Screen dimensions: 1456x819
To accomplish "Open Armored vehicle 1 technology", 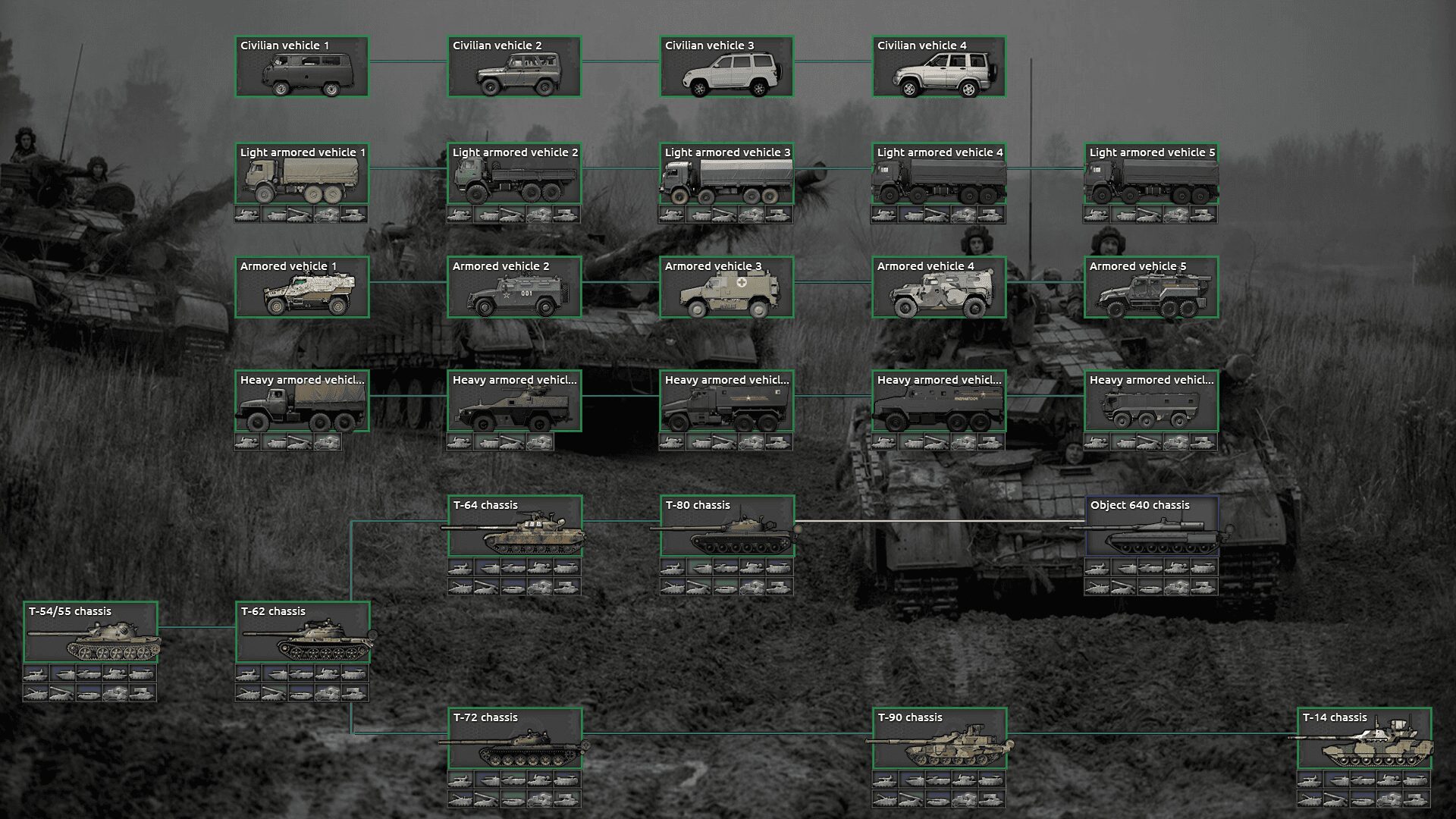I will tap(302, 287).
